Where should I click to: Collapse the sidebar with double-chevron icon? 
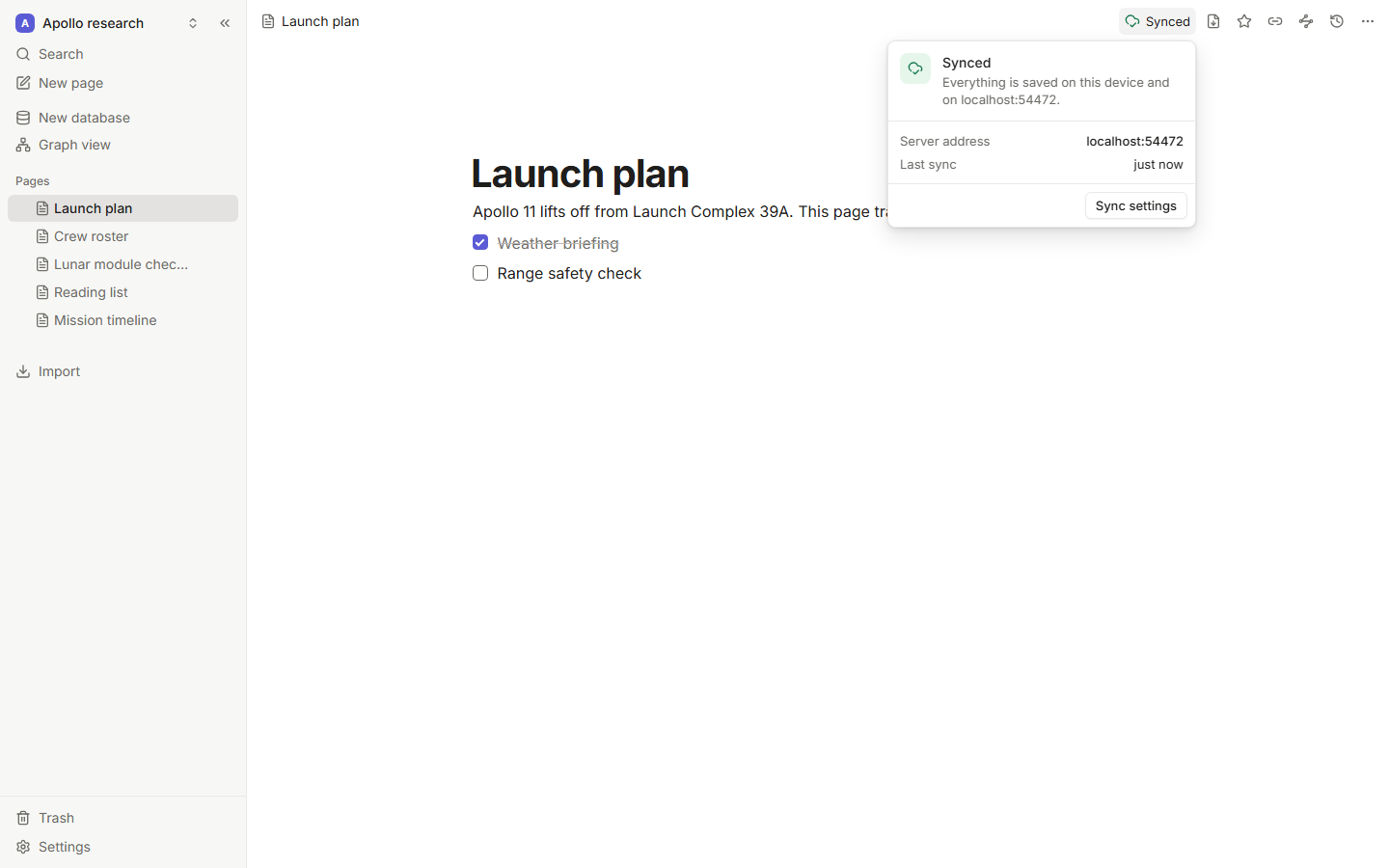click(225, 23)
